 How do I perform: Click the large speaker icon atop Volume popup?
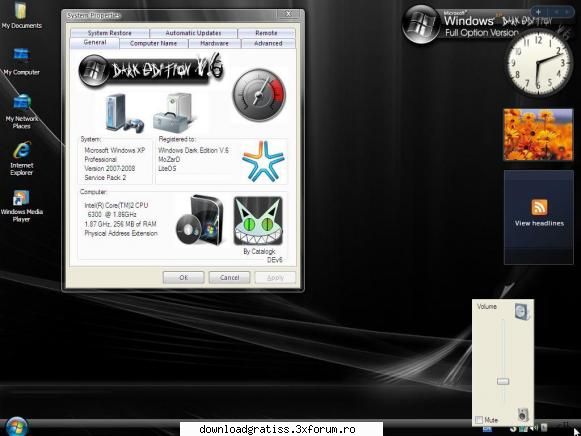[x=522, y=311]
